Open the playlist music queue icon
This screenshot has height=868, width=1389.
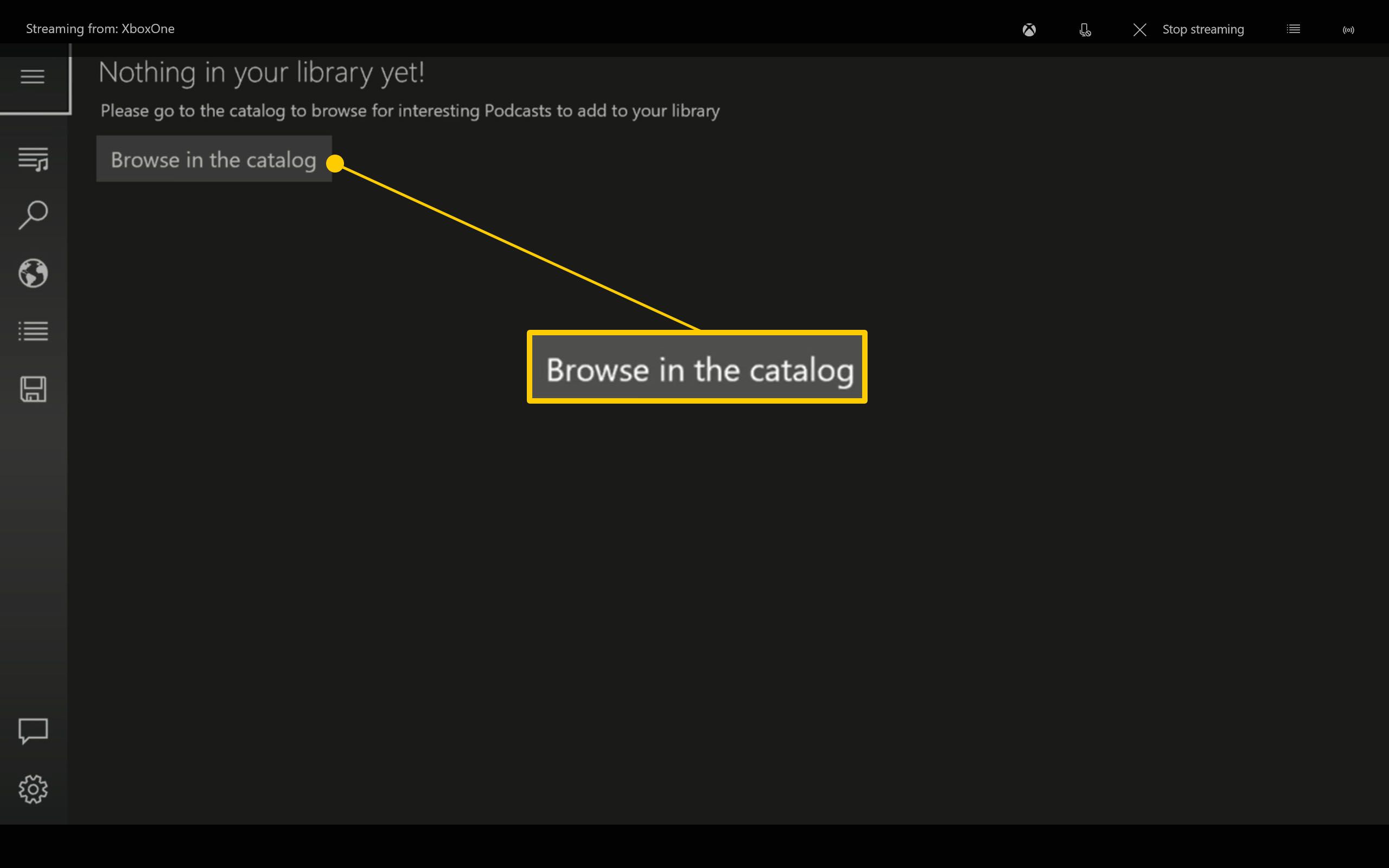tap(33, 159)
